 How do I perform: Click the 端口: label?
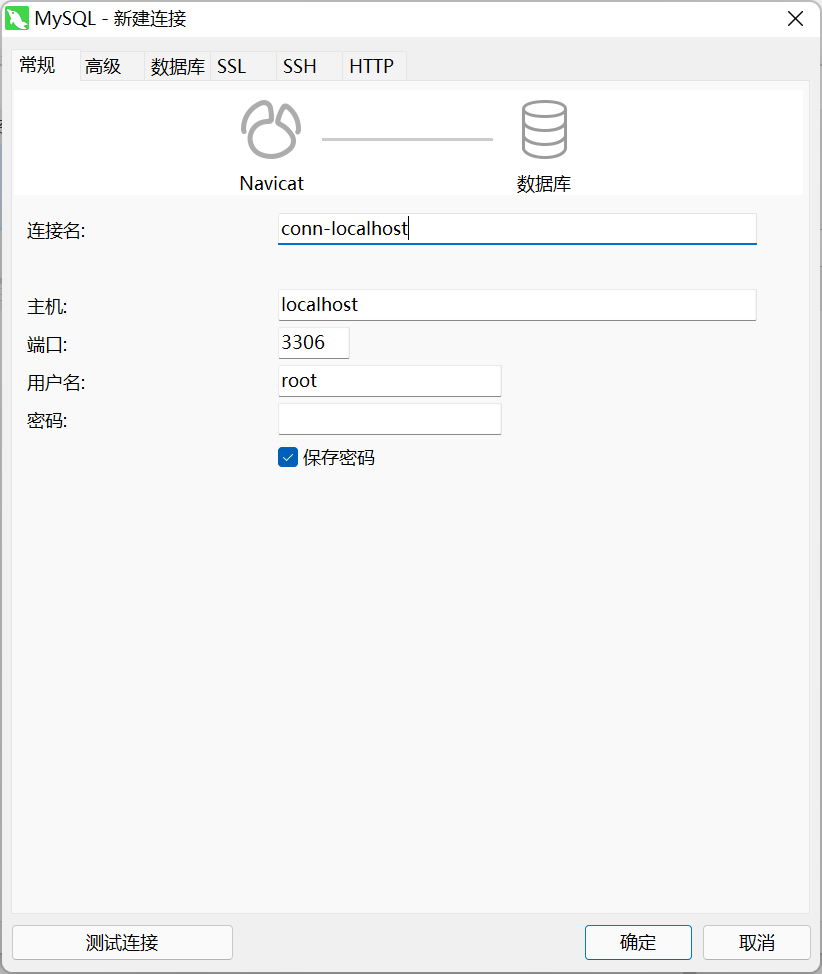[47, 344]
